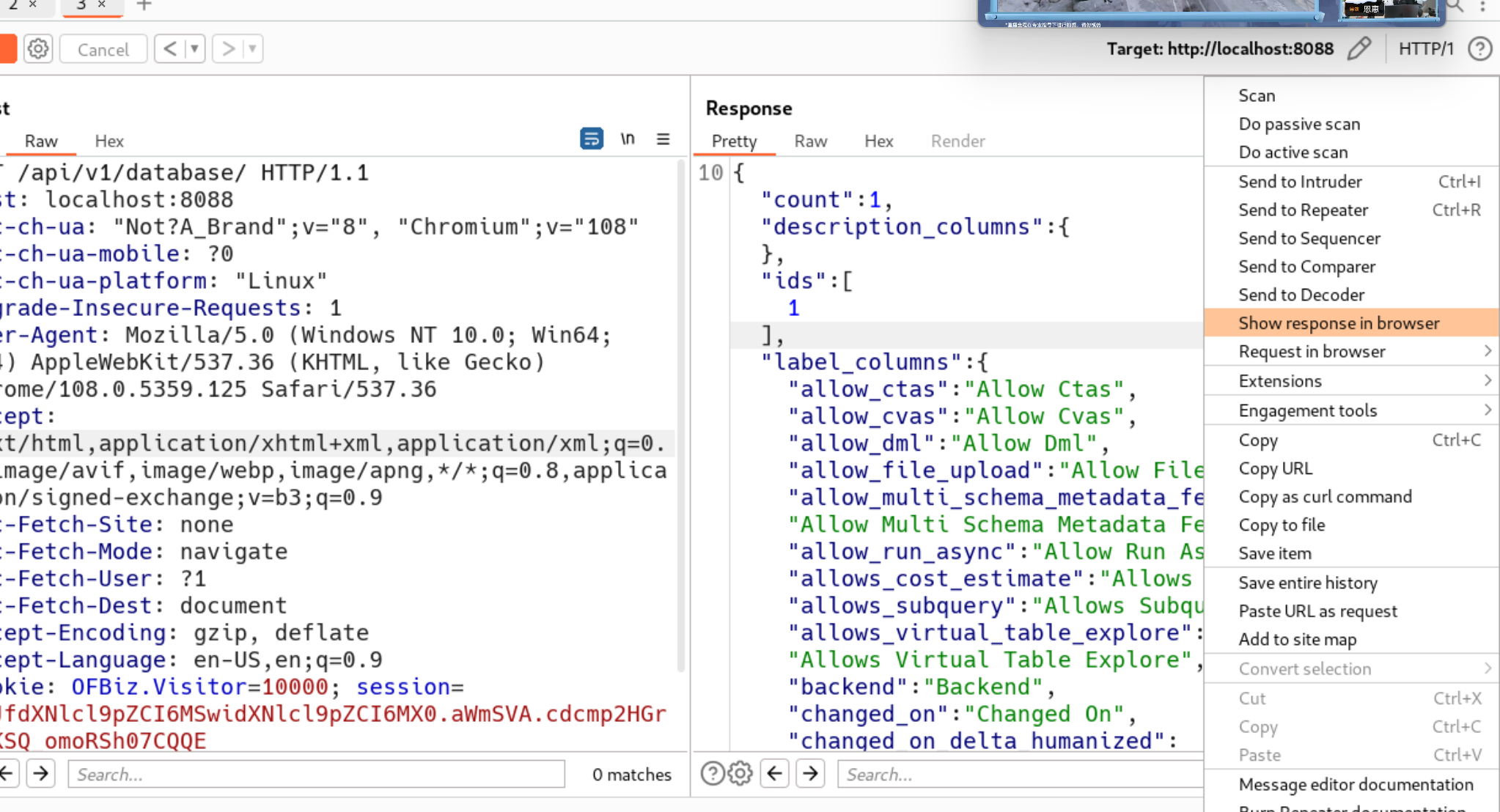Go to previous match in response search

[775, 774]
